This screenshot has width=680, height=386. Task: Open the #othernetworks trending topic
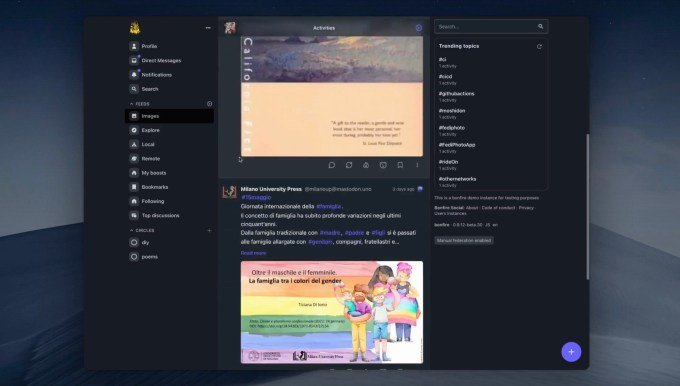(457, 179)
